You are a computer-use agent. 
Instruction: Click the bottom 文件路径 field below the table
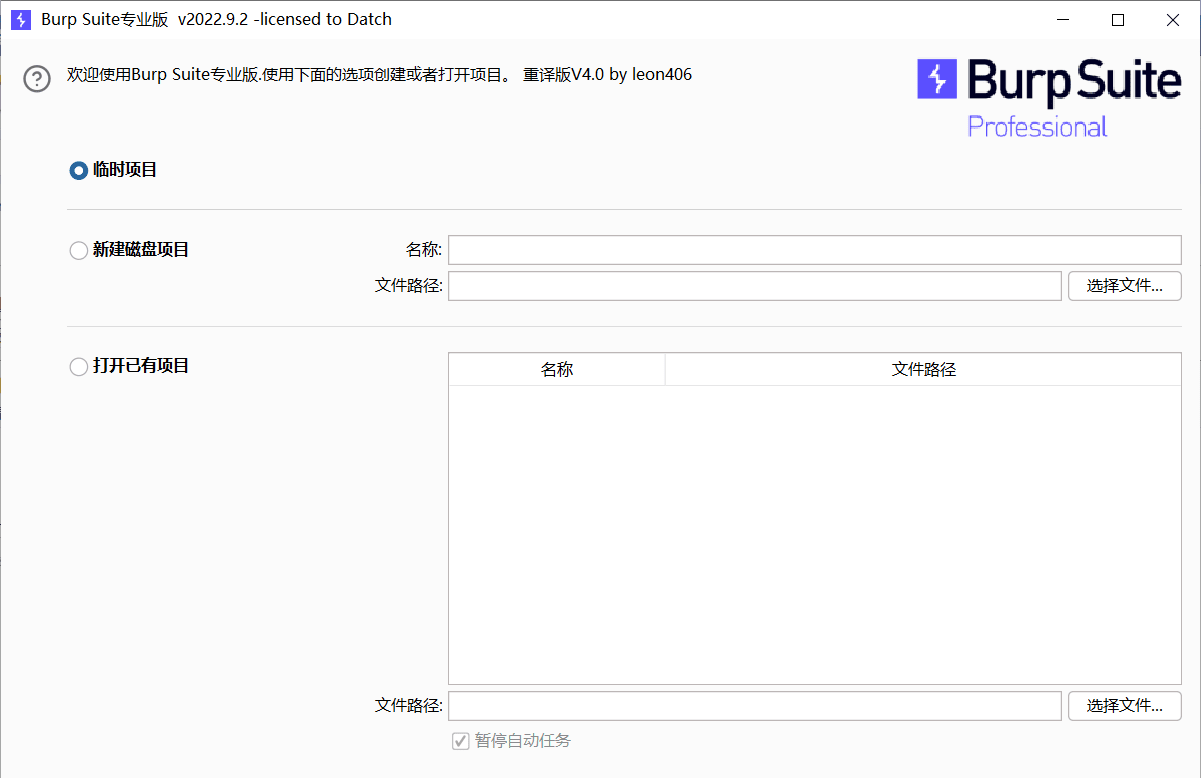pyautogui.click(x=754, y=706)
